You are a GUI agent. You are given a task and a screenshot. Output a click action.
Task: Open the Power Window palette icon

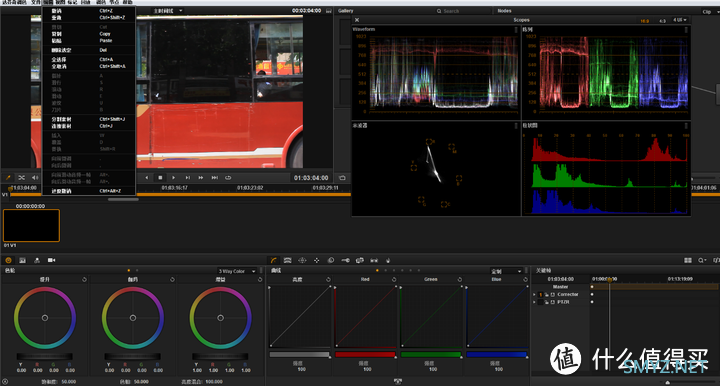pos(302,260)
